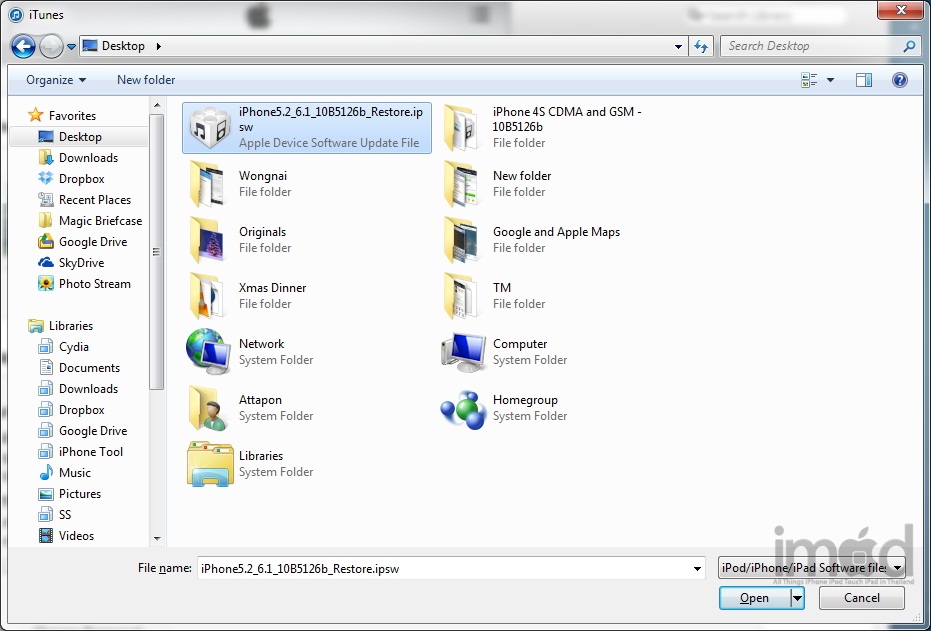Open the New folder directory icon
The width and height of the screenshot is (931, 631).
(x=462, y=184)
